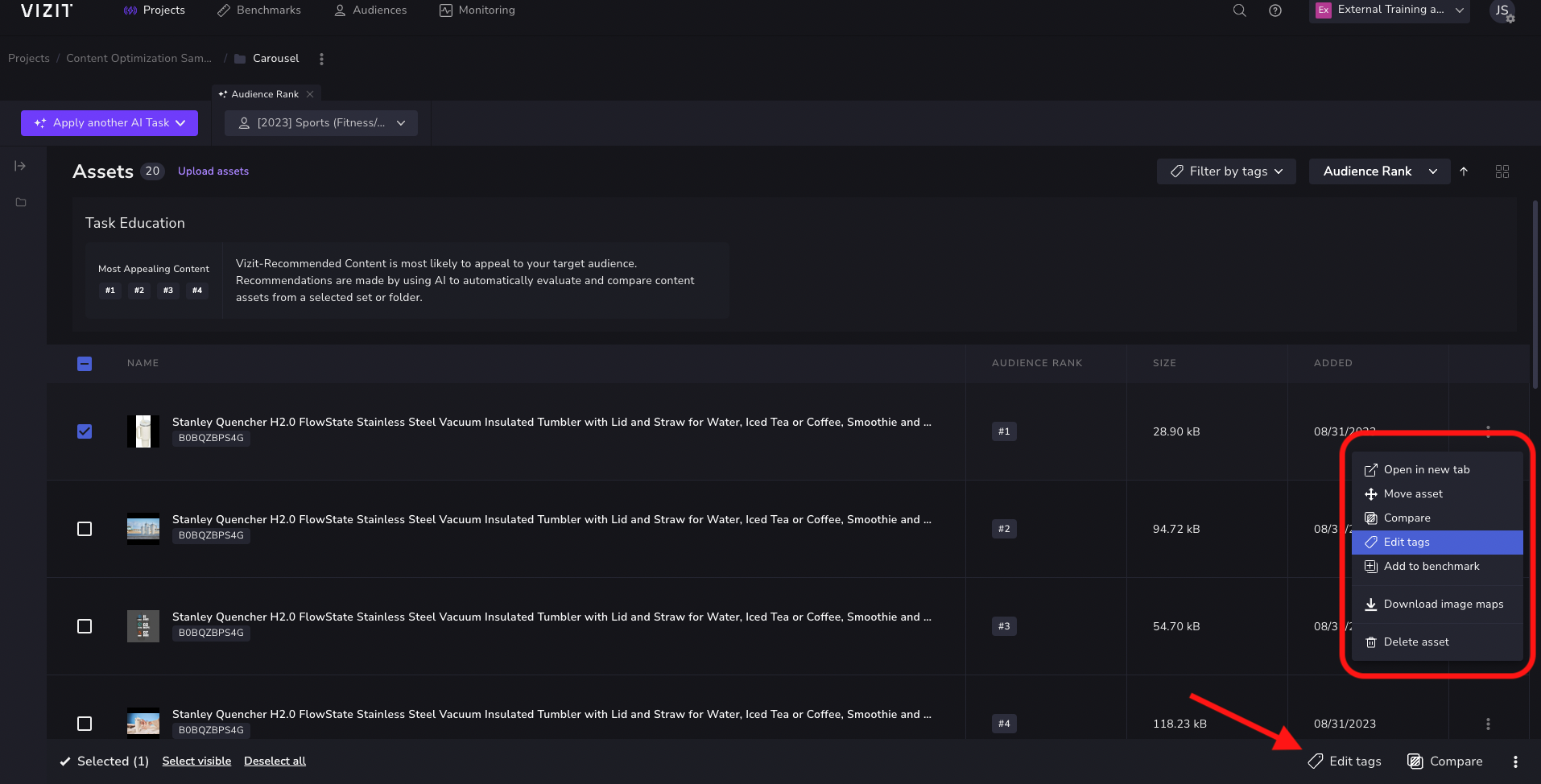The height and width of the screenshot is (784, 1541).
Task: Click the Edit tags button in the bottom bar
Action: tap(1345, 761)
